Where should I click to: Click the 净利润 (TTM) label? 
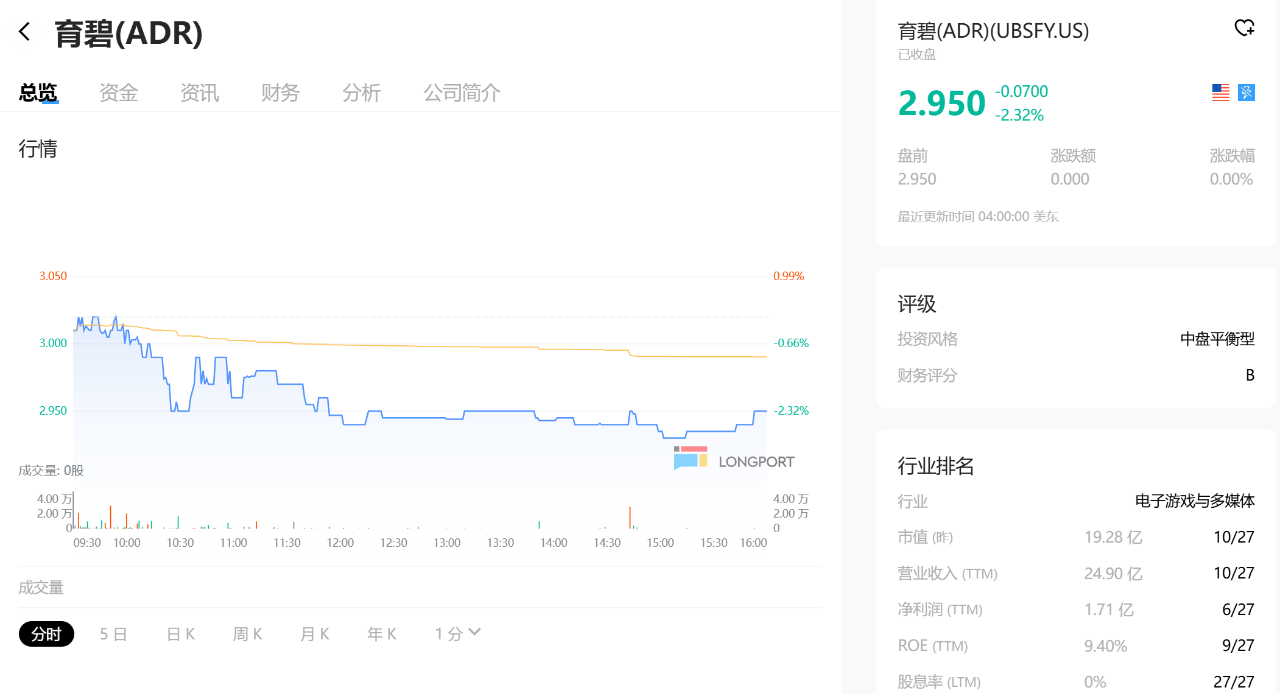pyautogui.click(x=940, y=610)
